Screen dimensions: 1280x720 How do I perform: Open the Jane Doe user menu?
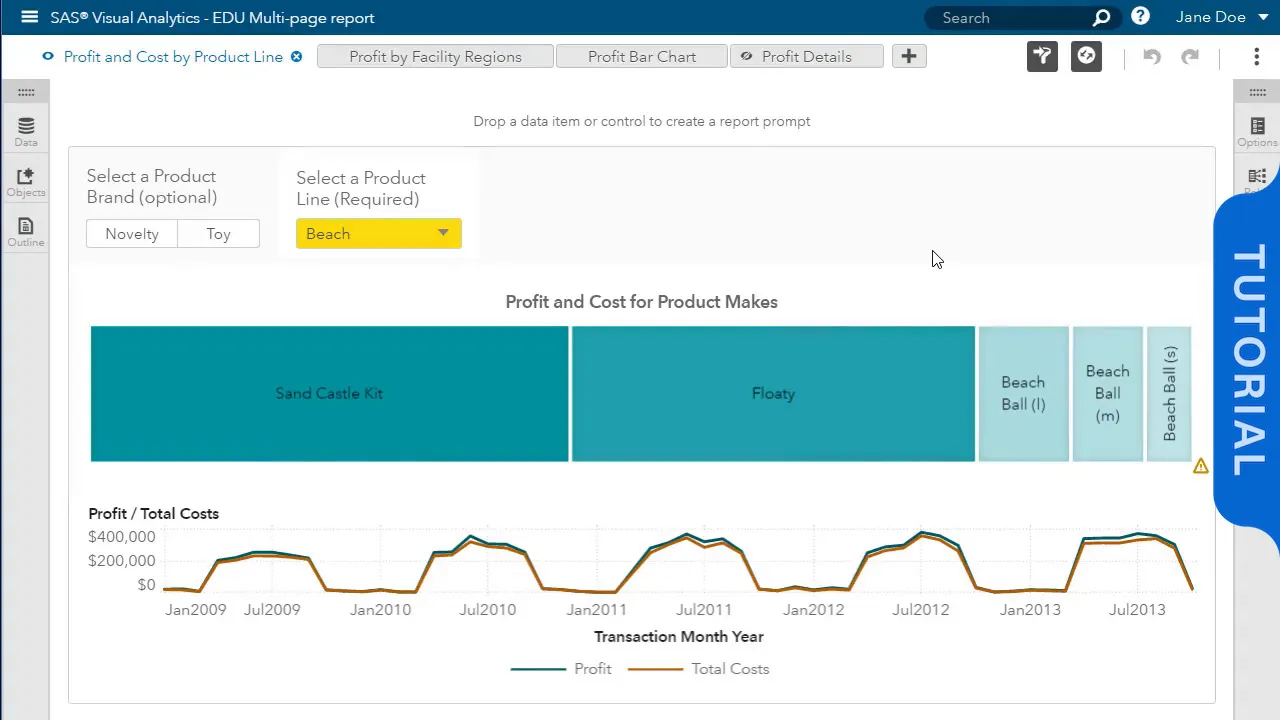1222,17
